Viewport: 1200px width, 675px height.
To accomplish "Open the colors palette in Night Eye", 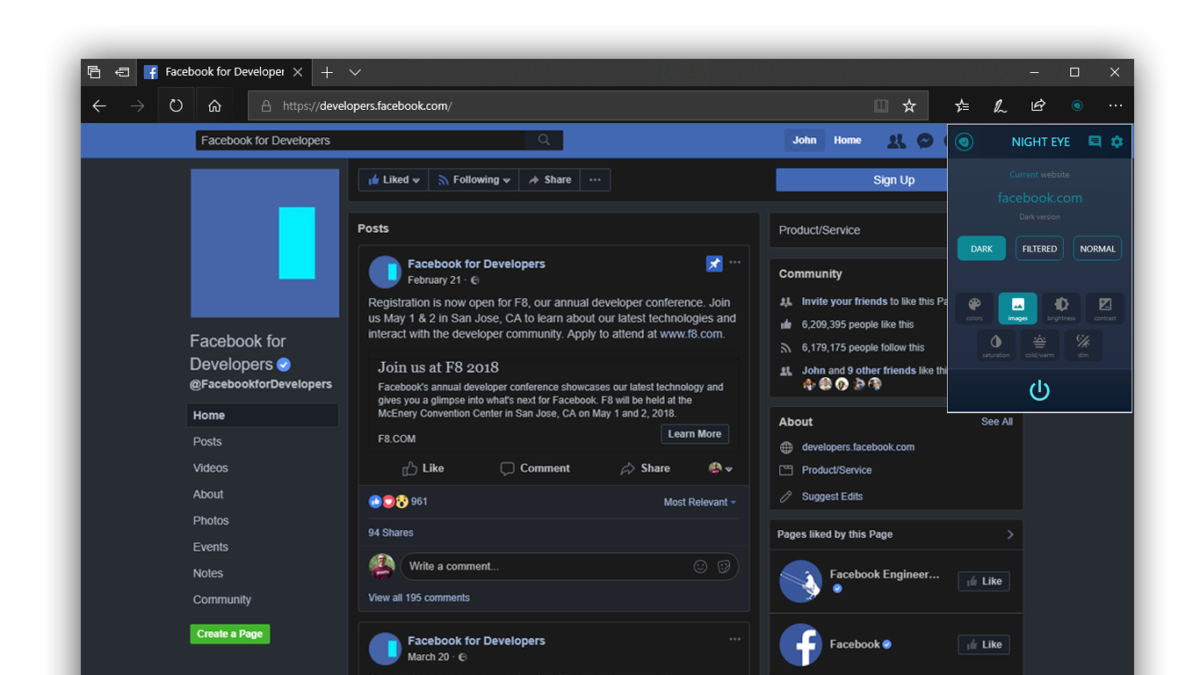I will click(x=974, y=308).
